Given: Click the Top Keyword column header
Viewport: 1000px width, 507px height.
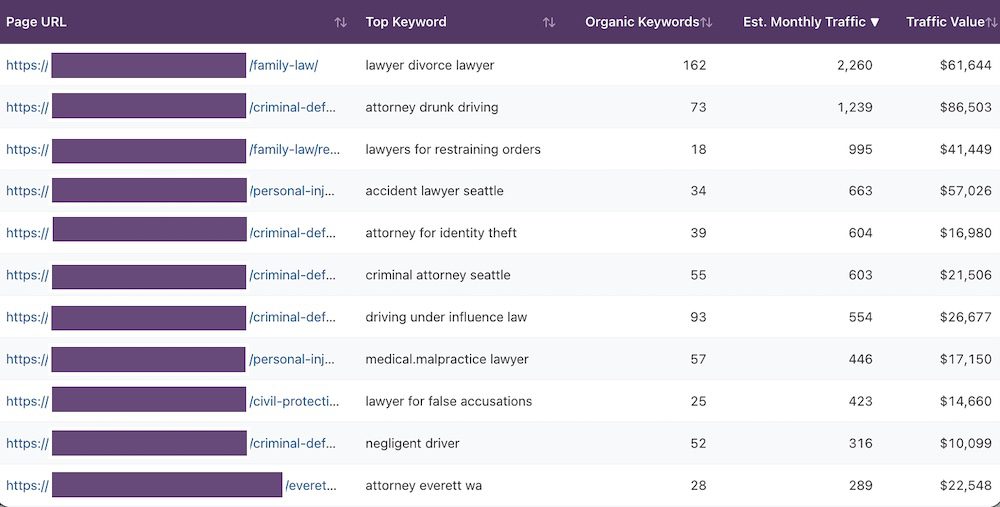Looking at the screenshot, I should pyautogui.click(x=406, y=22).
